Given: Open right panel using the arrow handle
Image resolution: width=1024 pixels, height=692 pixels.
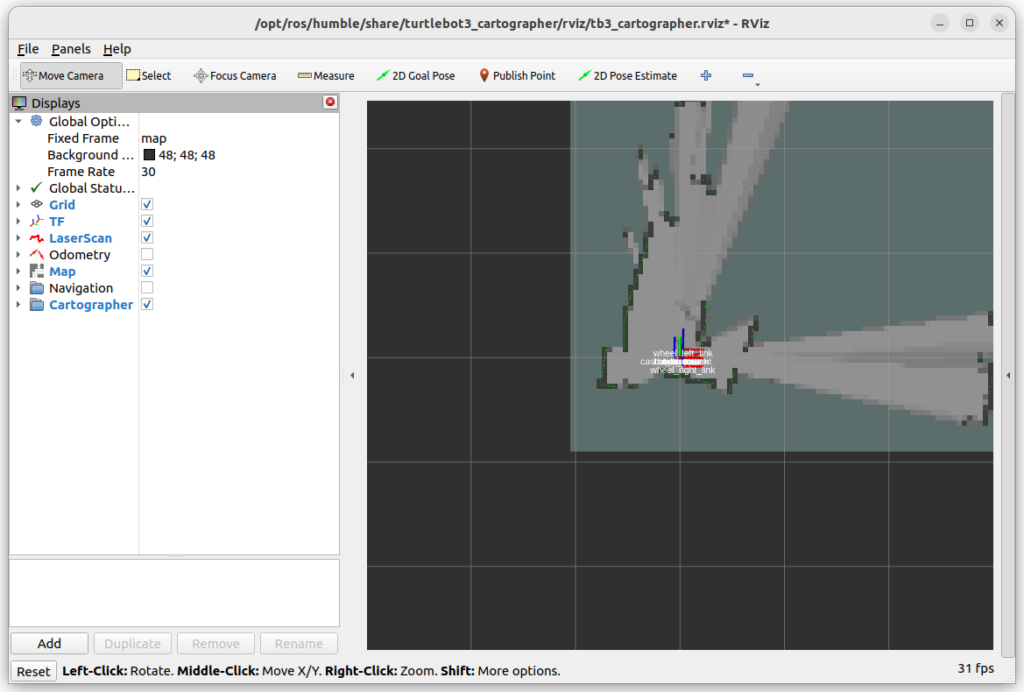Looking at the screenshot, I should click(1008, 375).
